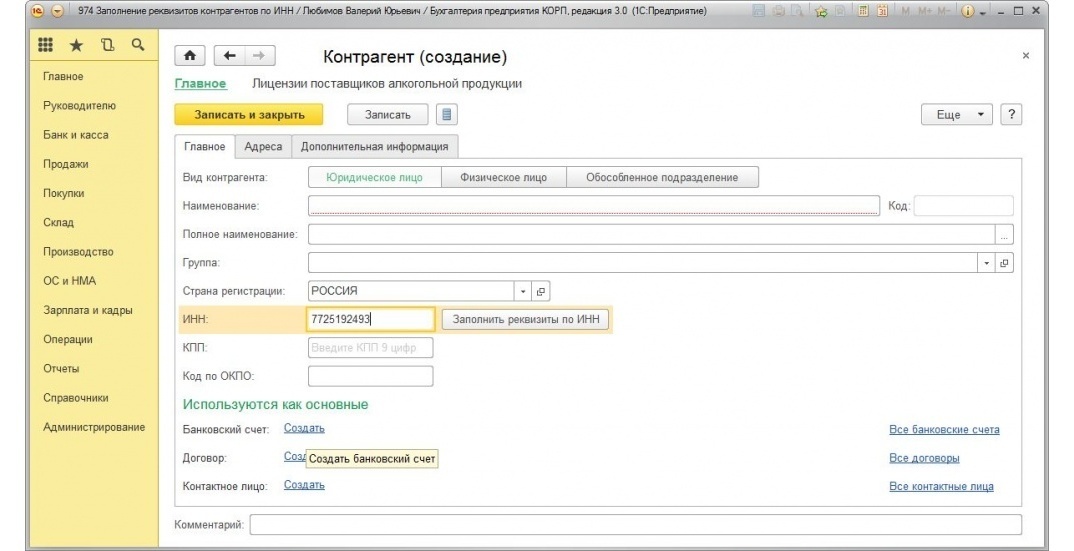Expand the Группа dropdown arrow
This screenshot has height=551, width=1074.
pyautogui.click(x=987, y=263)
